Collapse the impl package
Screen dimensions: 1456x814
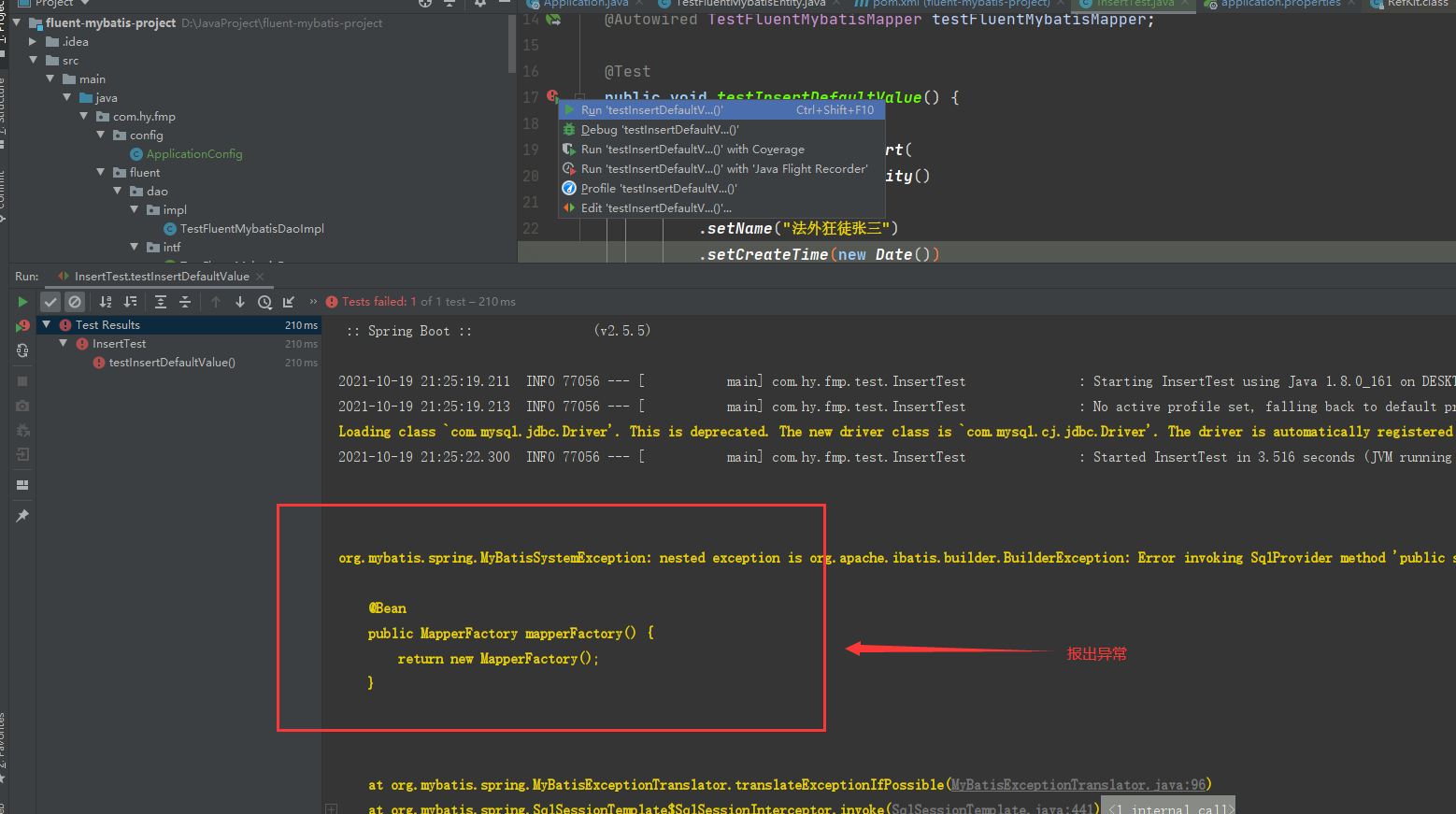(135, 209)
